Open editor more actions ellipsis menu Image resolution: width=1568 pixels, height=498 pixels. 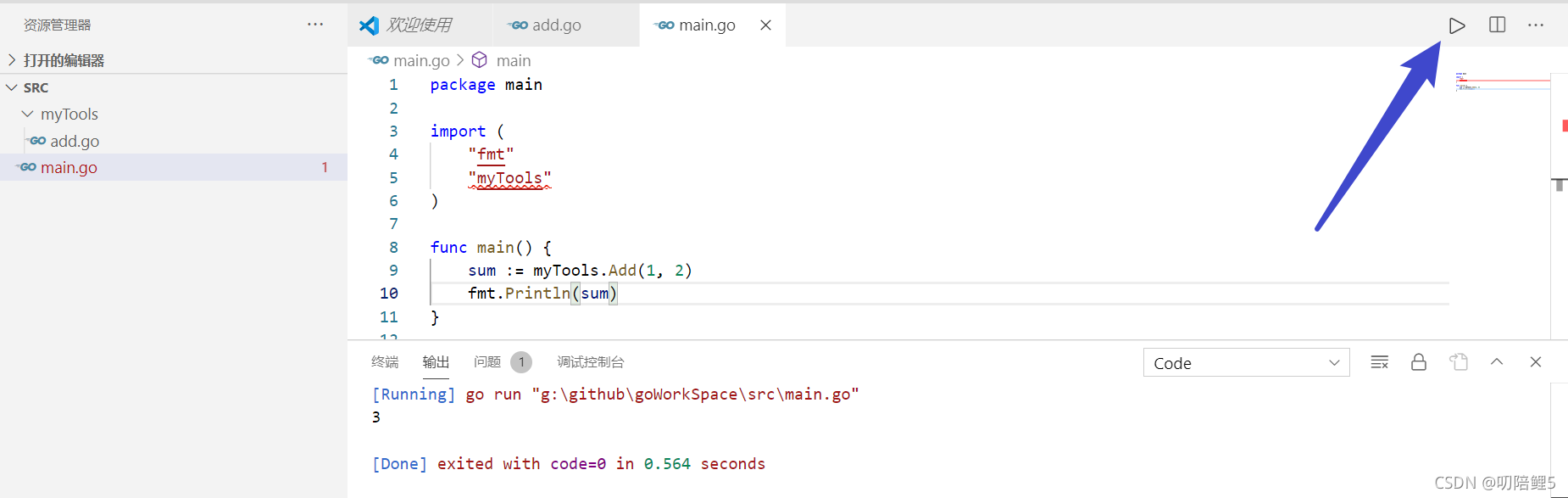pyautogui.click(x=1535, y=25)
